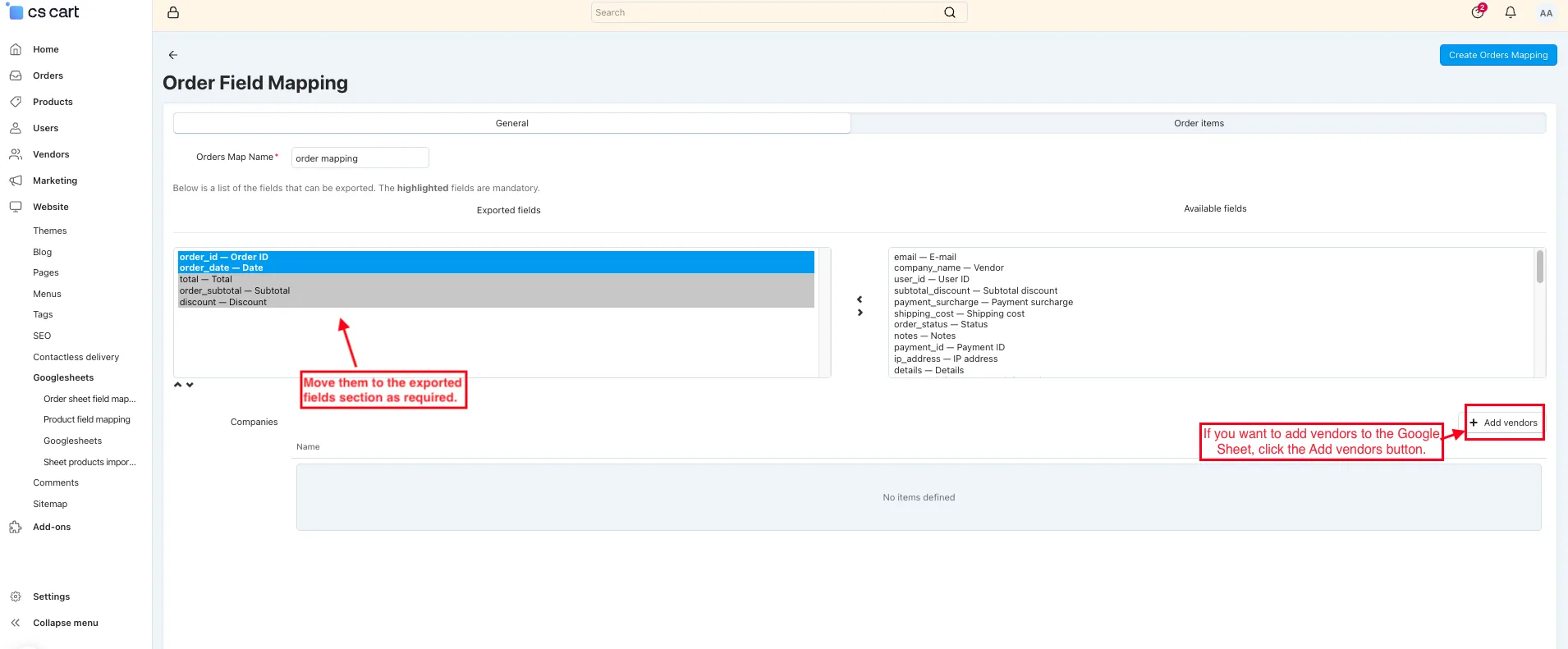
Task: Open Marketing in the sidebar
Action: click(55, 181)
